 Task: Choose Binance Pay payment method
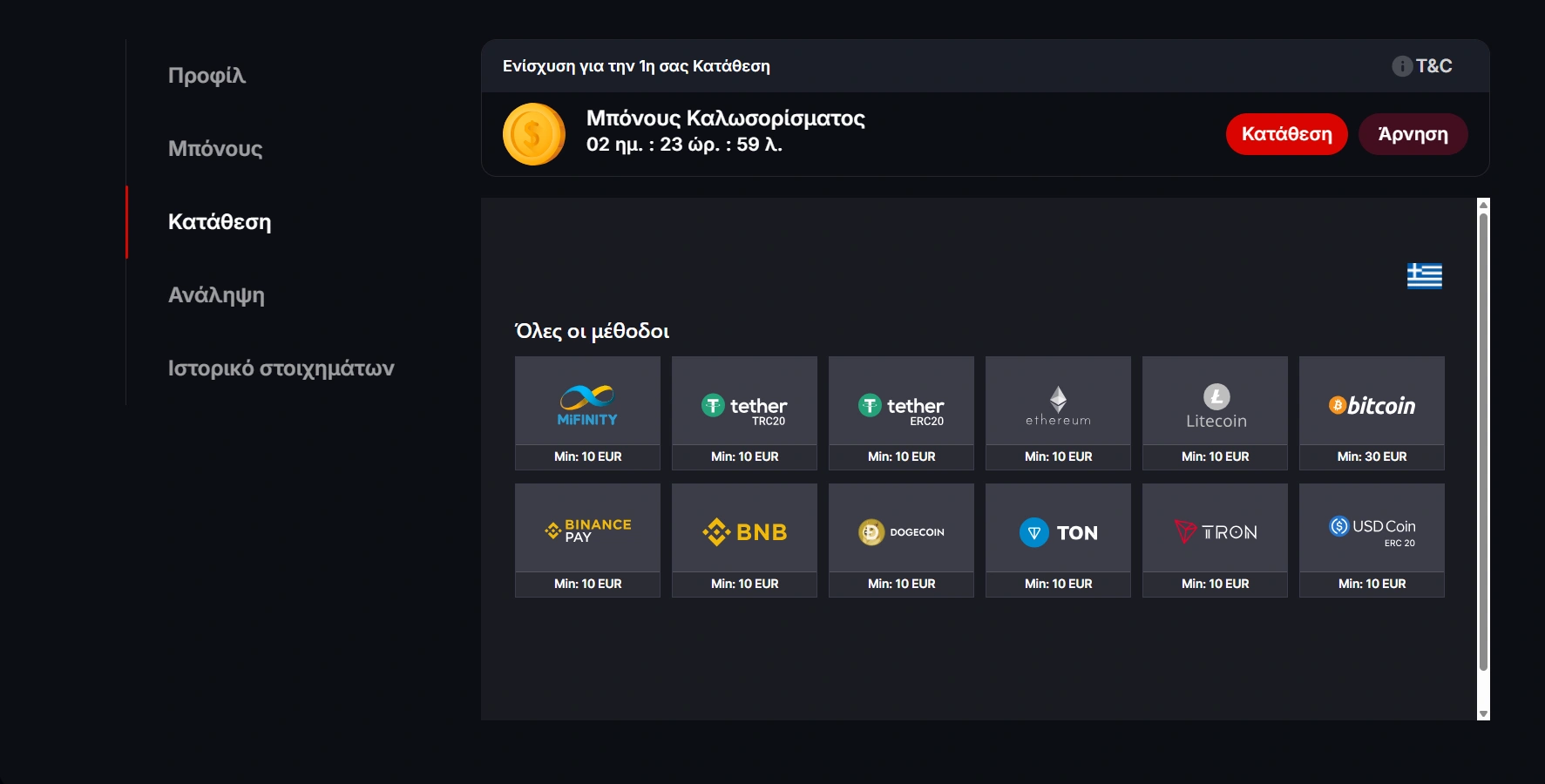587,540
